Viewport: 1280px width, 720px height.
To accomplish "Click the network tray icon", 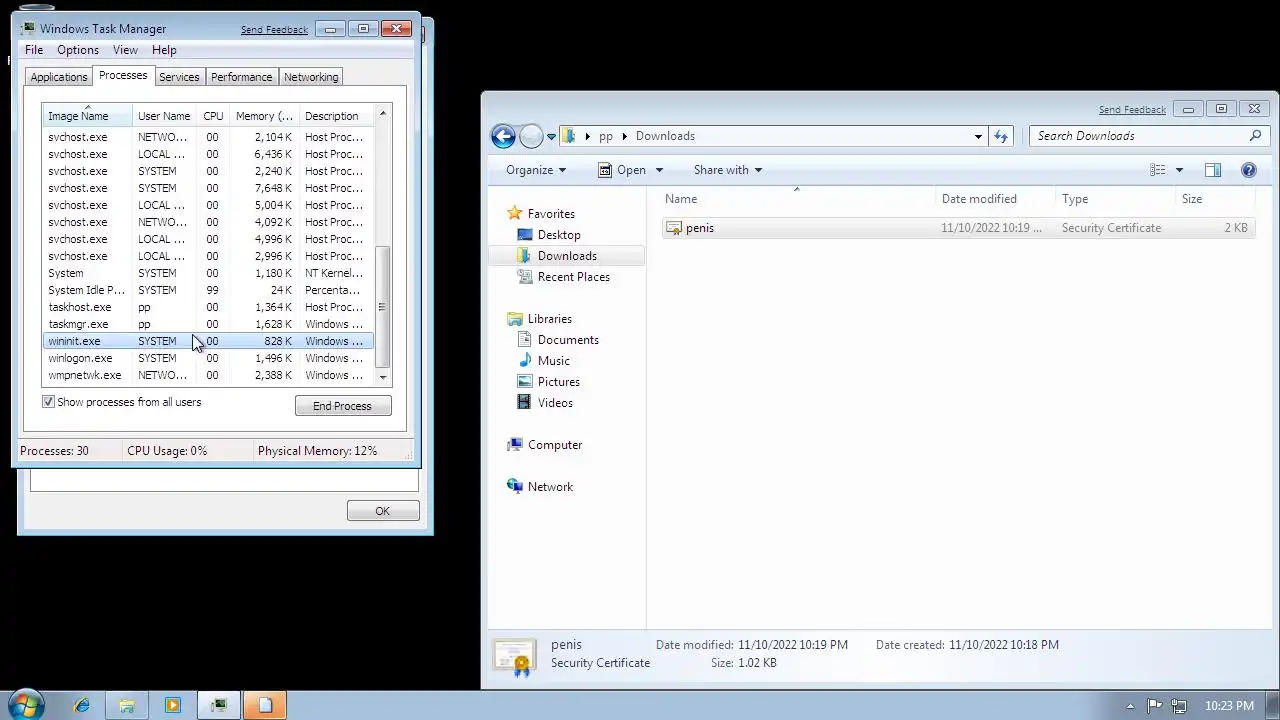I will (x=1178, y=706).
